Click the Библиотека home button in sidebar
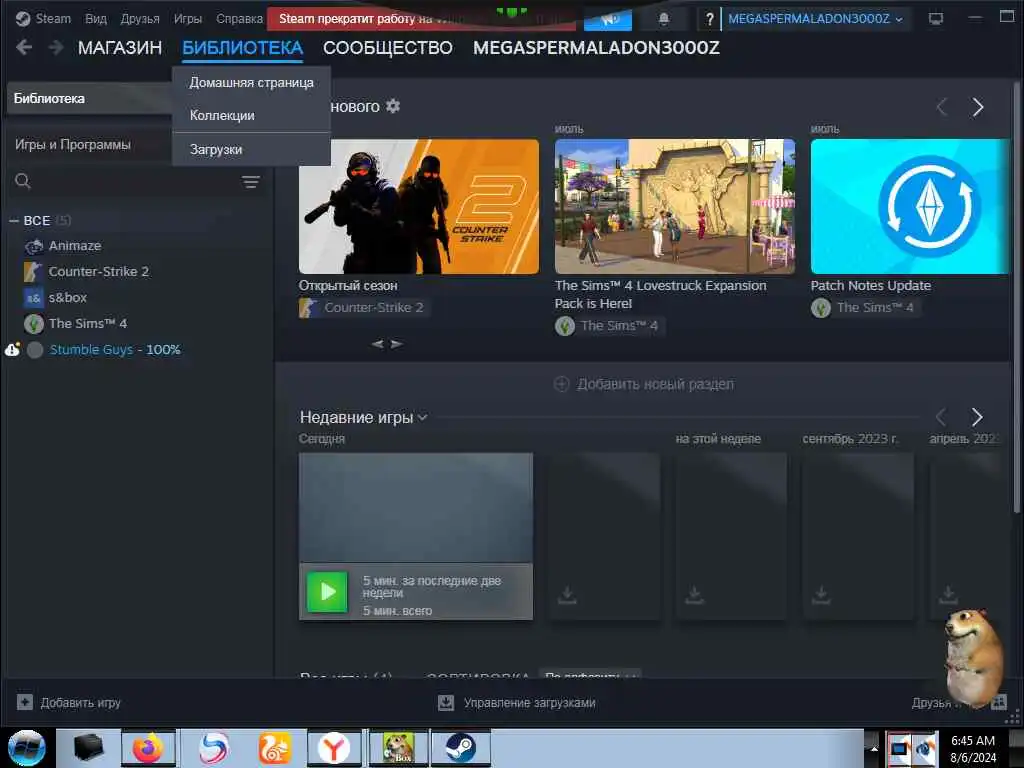This screenshot has height=768, width=1024. coord(89,99)
